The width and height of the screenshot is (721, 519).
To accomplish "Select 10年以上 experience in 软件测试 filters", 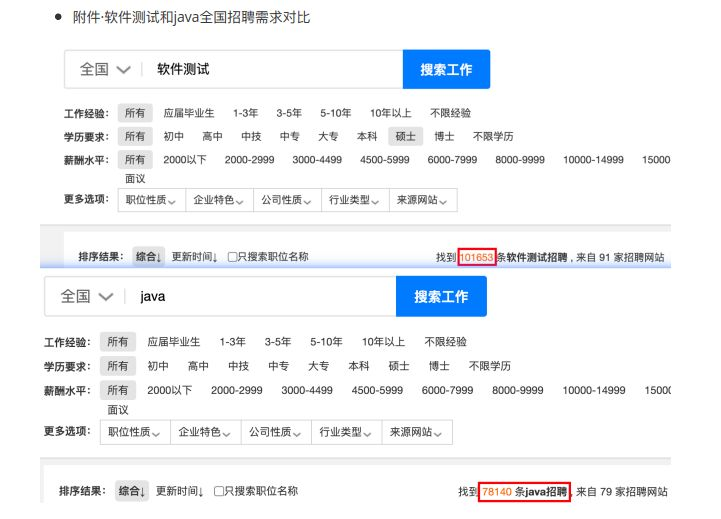I will tap(390, 113).
